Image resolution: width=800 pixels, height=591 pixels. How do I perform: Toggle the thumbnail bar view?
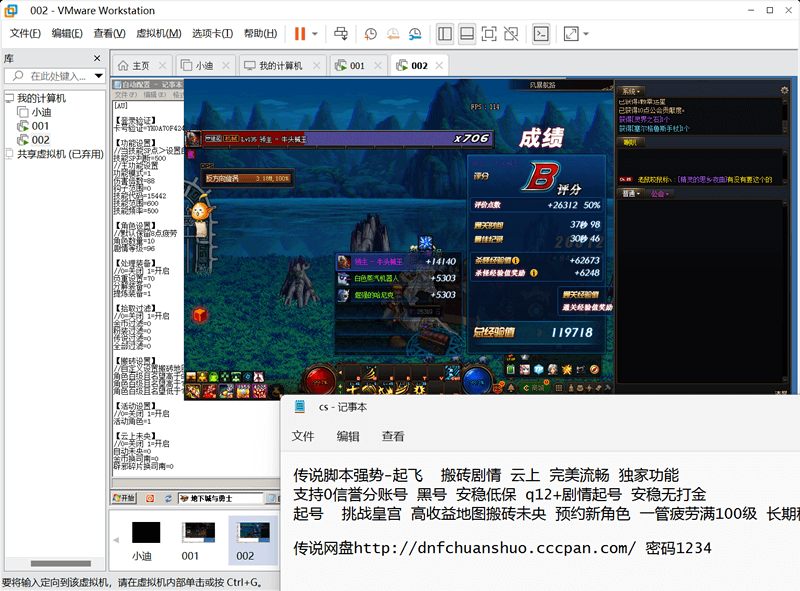tap(467, 34)
